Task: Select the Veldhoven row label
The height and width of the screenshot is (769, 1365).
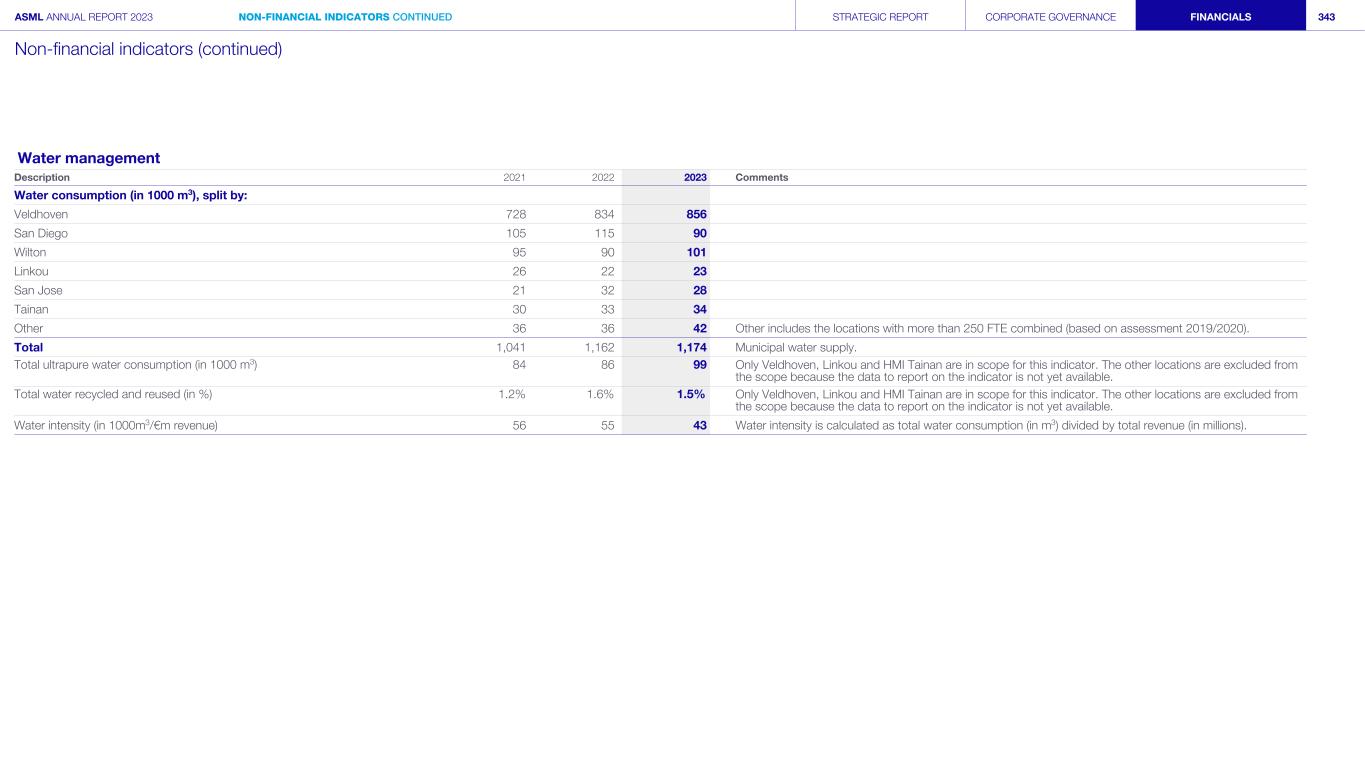Action: [x=41, y=214]
